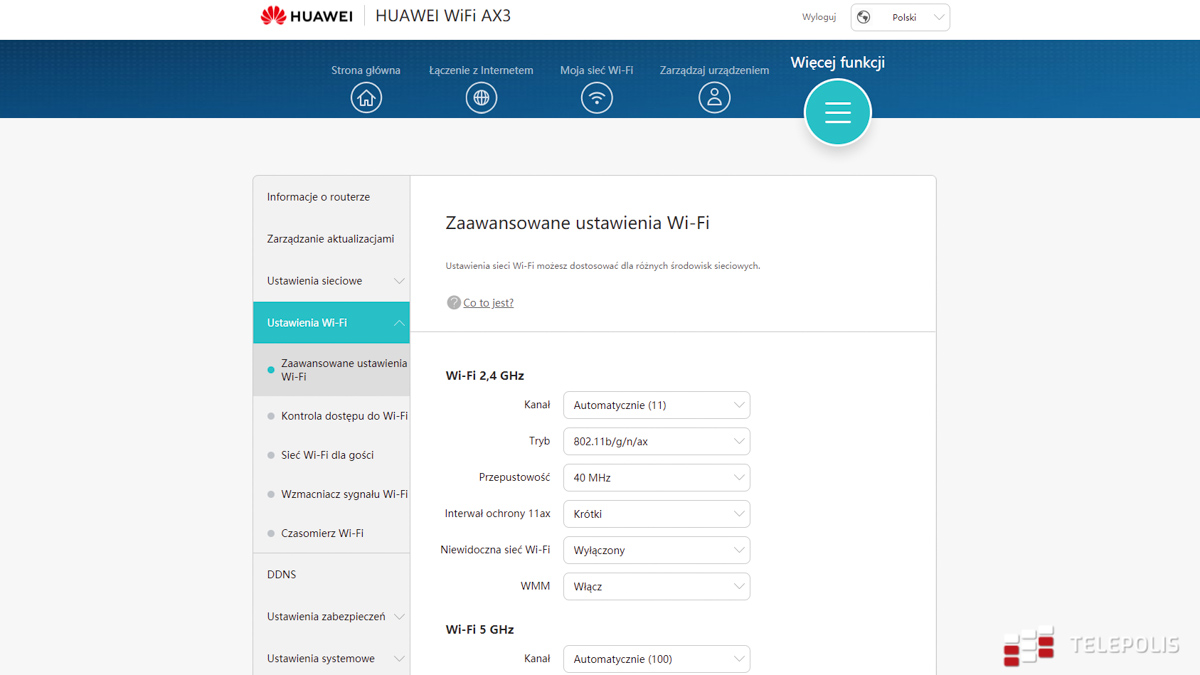Click the home icon for Strona główna
The height and width of the screenshot is (675, 1200).
366,98
